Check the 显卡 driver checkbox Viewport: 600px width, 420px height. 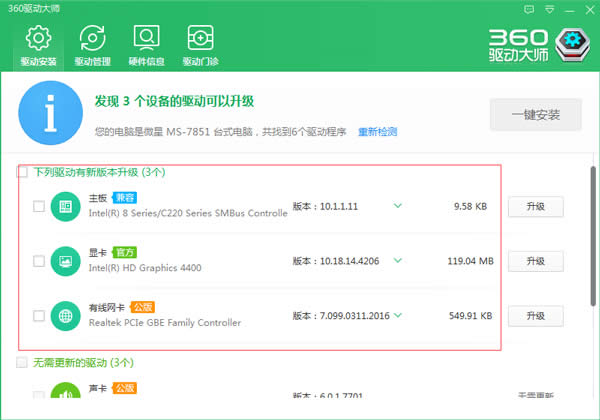[38, 261]
